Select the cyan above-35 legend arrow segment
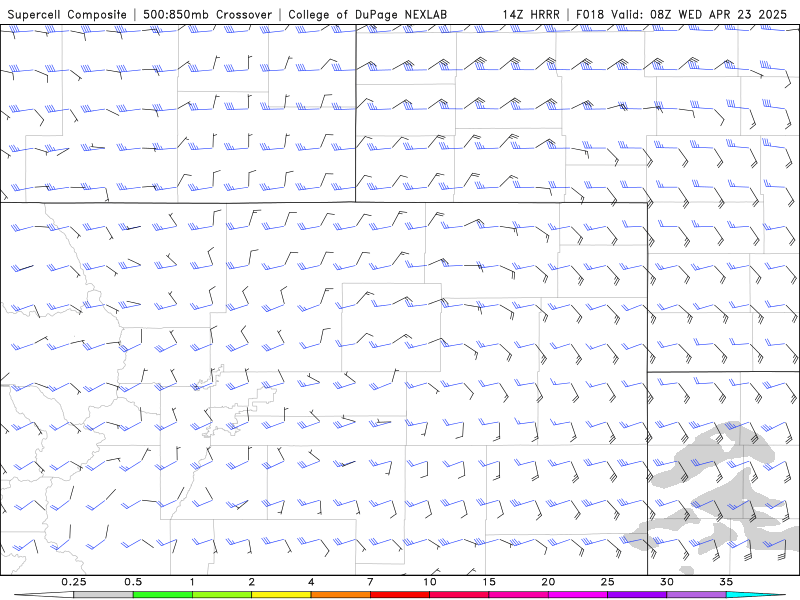The height and width of the screenshot is (600, 800). (756, 595)
